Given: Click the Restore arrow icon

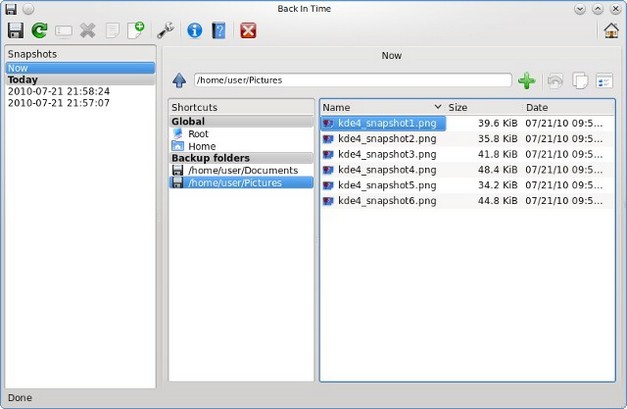Looking at the screenshot, I should (555, 80).
